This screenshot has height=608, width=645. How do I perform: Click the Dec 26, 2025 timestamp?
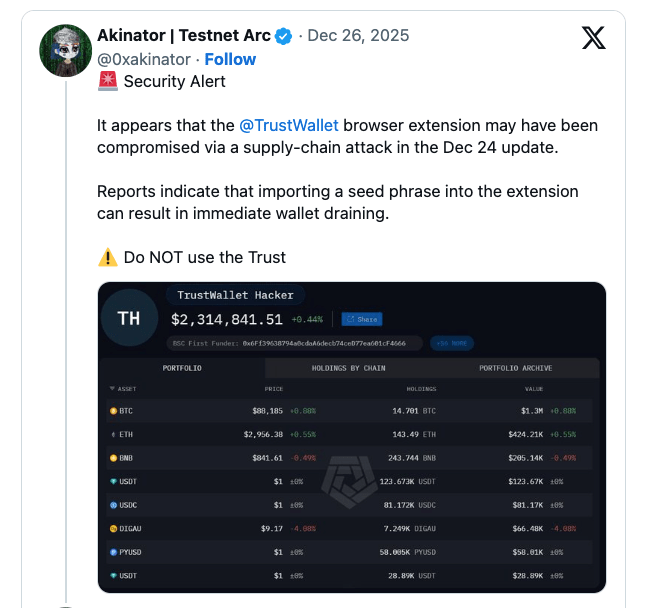tap(358, 35)
